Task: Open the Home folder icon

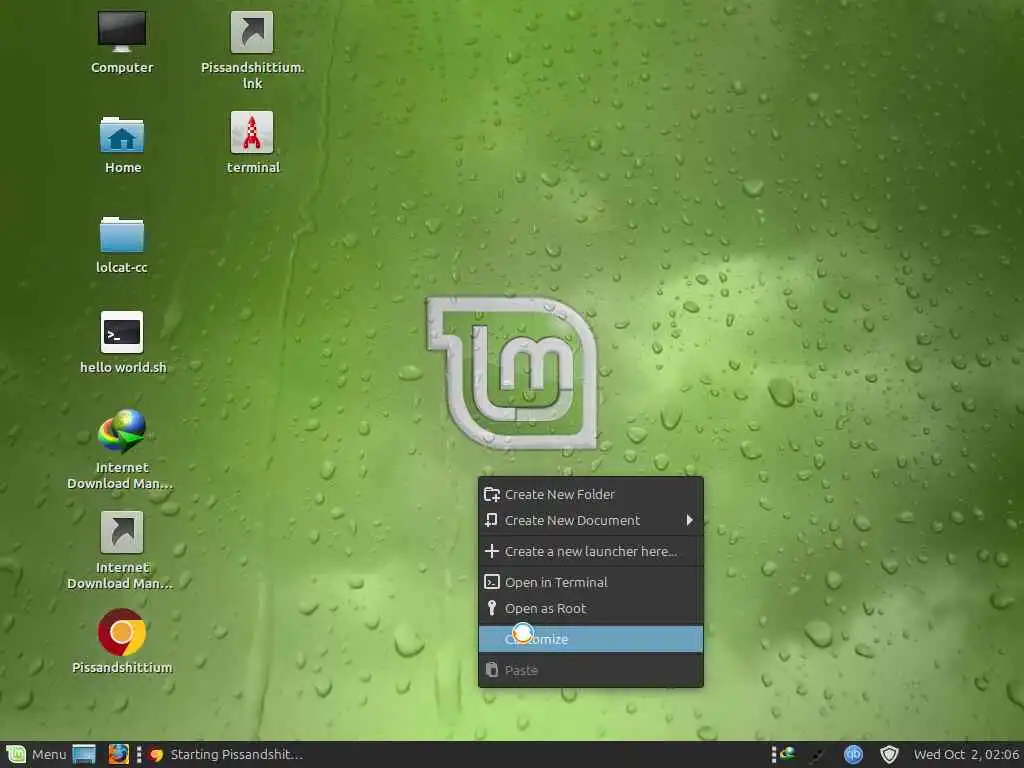Action: coord(122,135)
